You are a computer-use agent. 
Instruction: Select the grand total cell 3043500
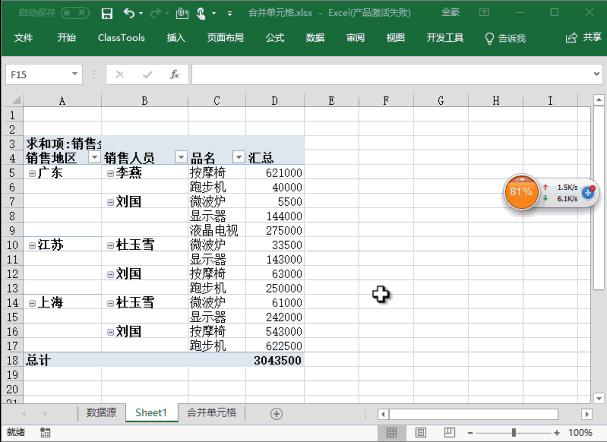pyautogui.click(x=275, y=360)
